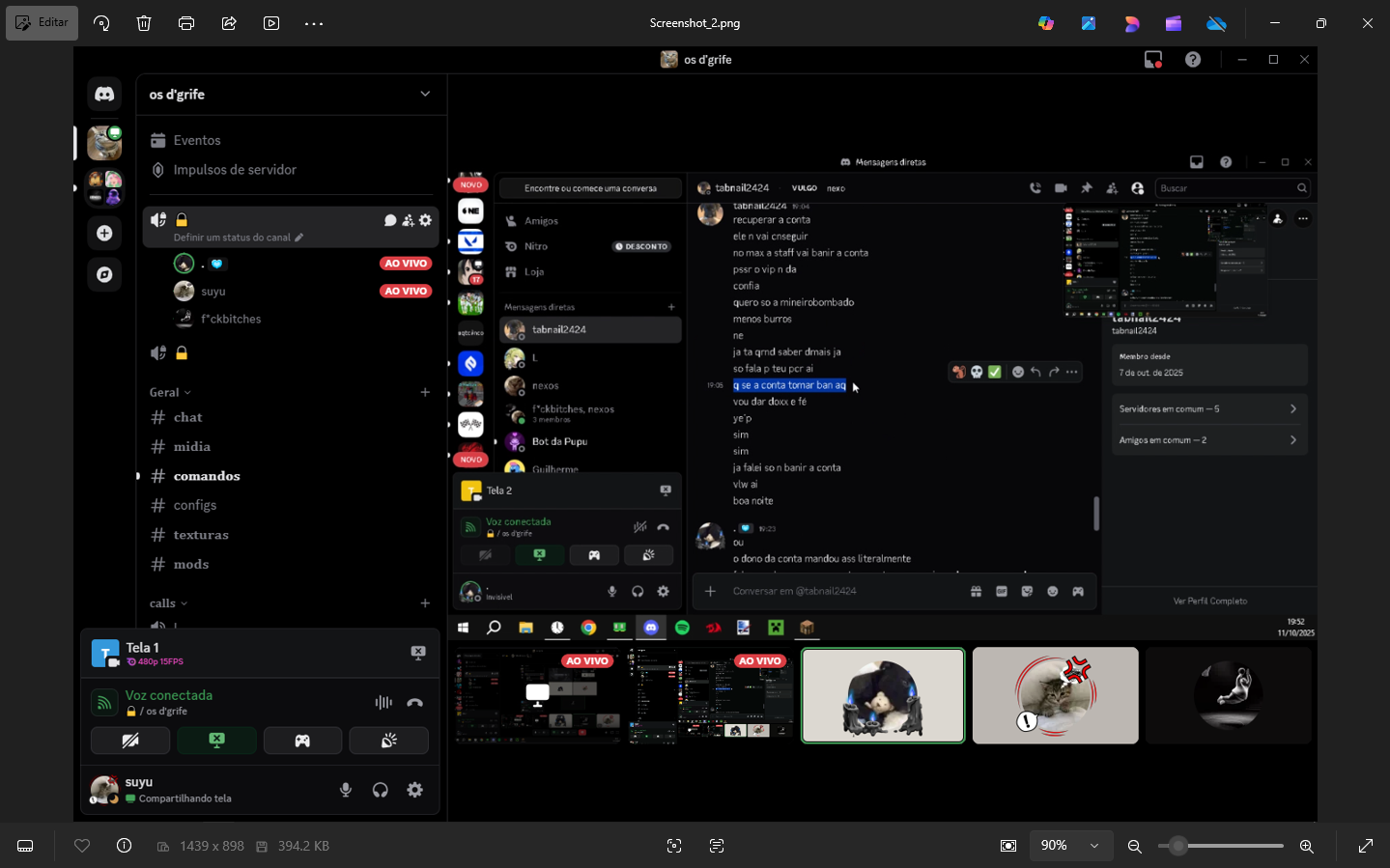The image size is (1390, 868).
Task: Open the Discord inbox icon near help
Action: [x=1152, y=60]
